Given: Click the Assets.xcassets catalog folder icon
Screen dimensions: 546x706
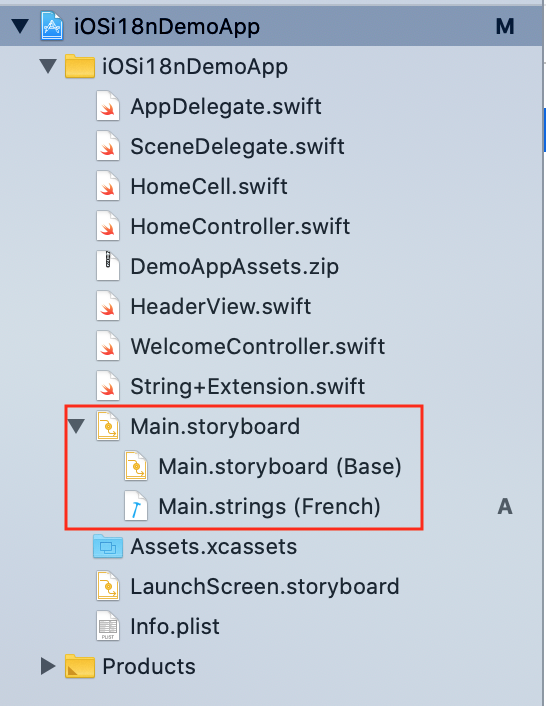Looking at the screenshot, I should (x=108, y=546).
